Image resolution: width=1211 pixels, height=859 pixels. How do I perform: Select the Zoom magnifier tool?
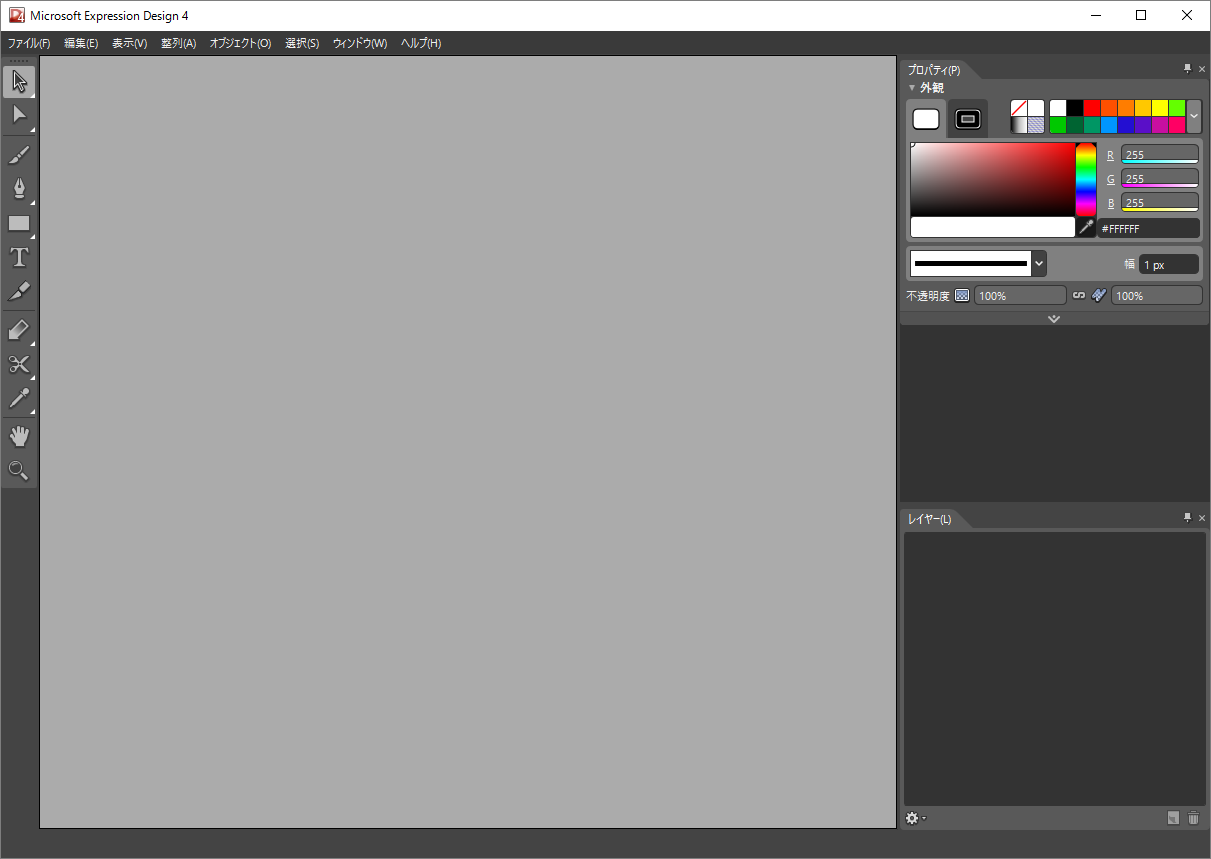(x=19, y=470)
